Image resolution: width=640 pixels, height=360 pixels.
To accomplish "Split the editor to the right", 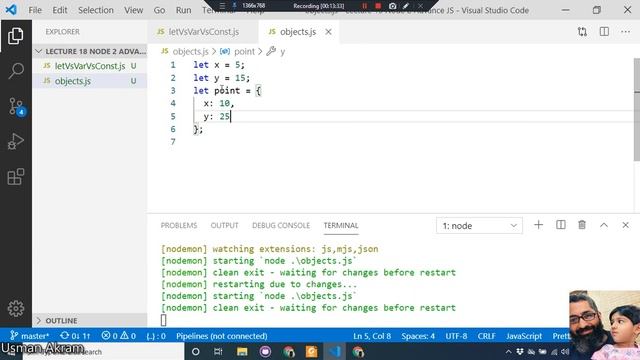I will (x=604, y=32).
